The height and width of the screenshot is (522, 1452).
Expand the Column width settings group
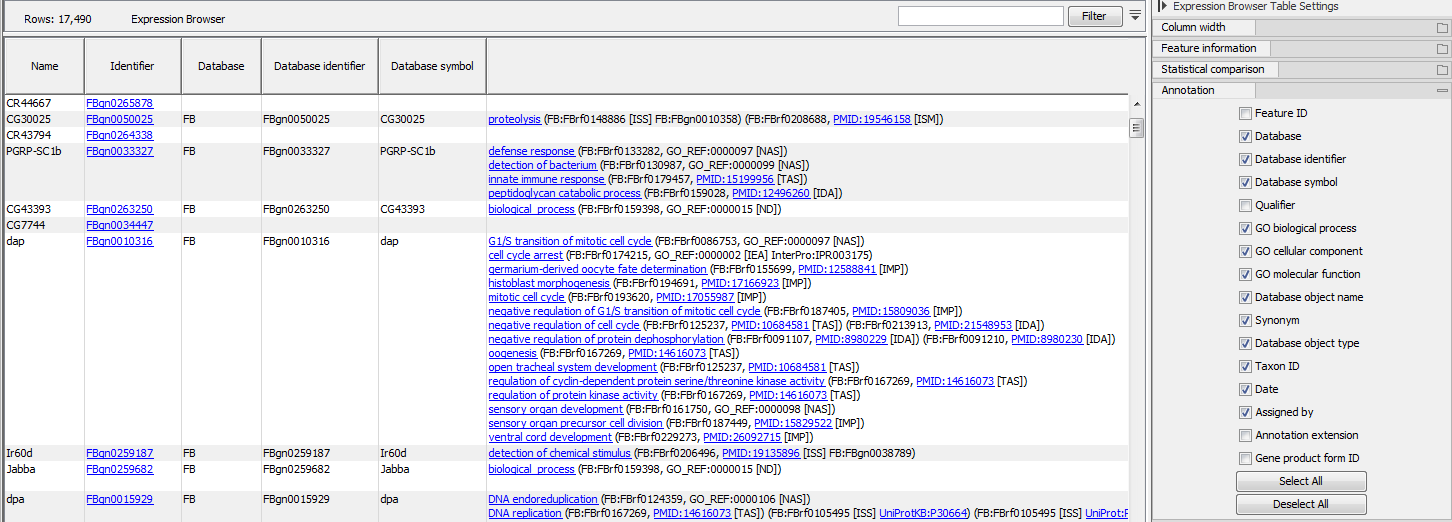pos(1193,28)
